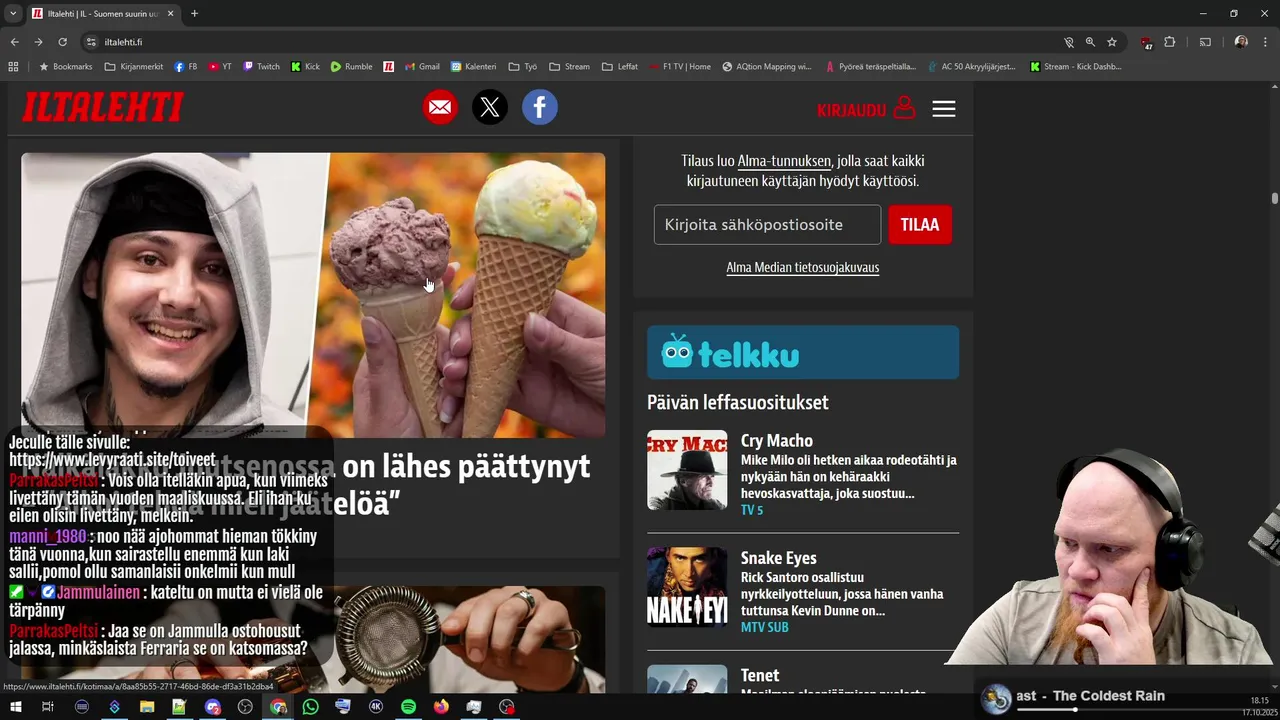Open the Bookmarks star bookmark
The width and height of the screenshot is (1280, 720).
coord(65,67)
